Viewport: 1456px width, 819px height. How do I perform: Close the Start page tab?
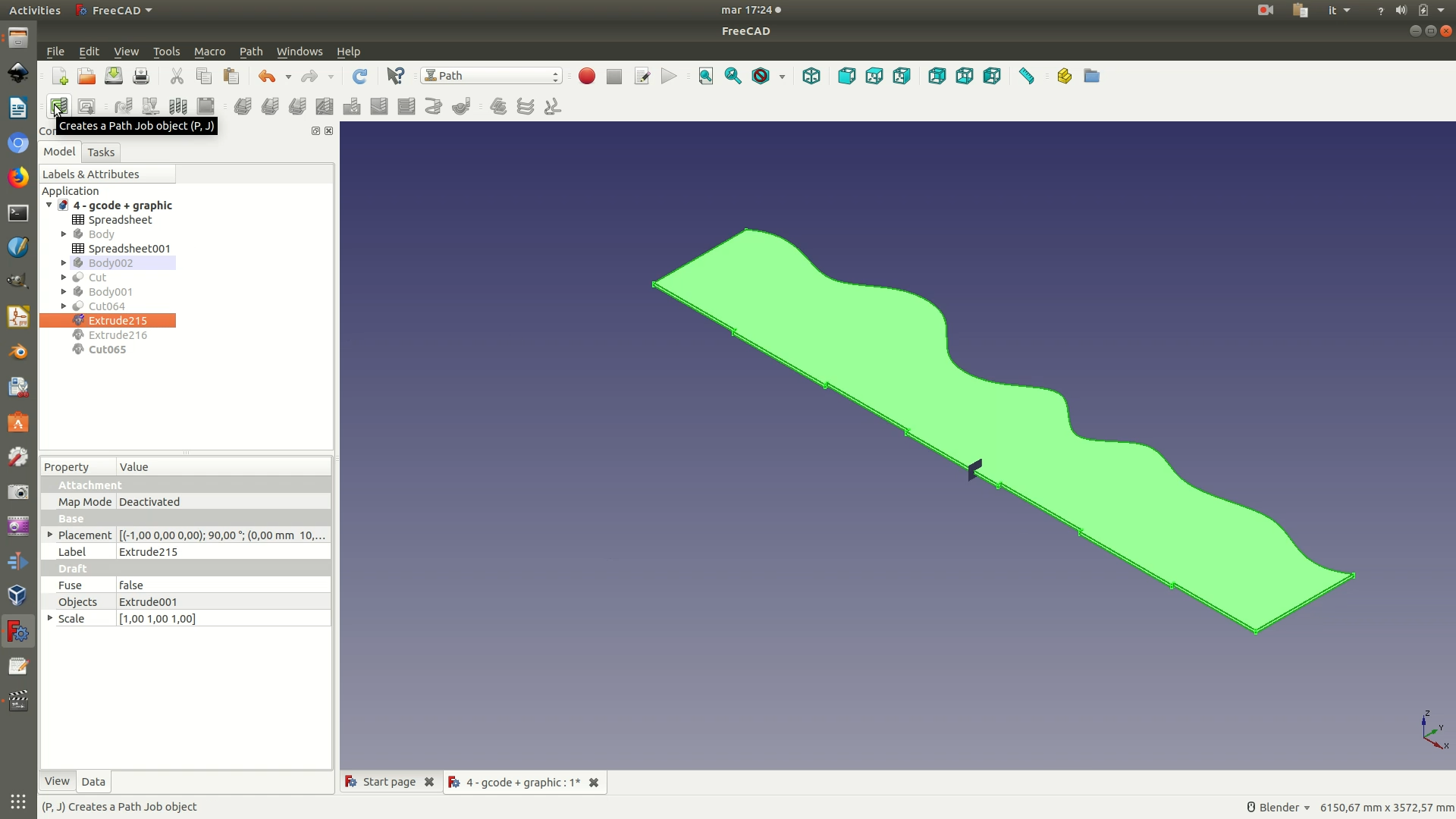[429, 782]
